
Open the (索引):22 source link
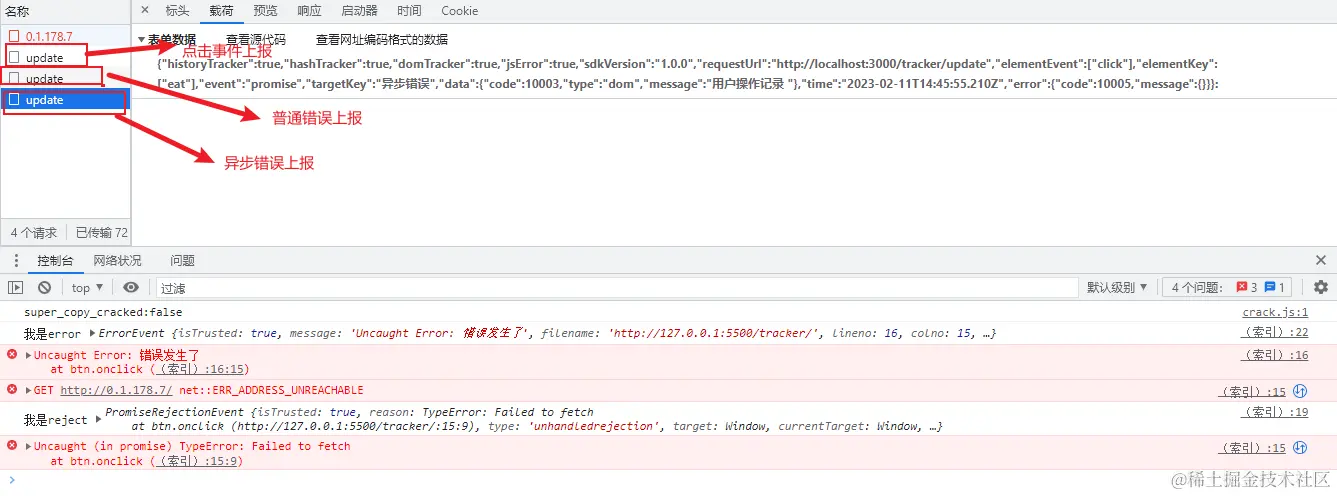1276,332
